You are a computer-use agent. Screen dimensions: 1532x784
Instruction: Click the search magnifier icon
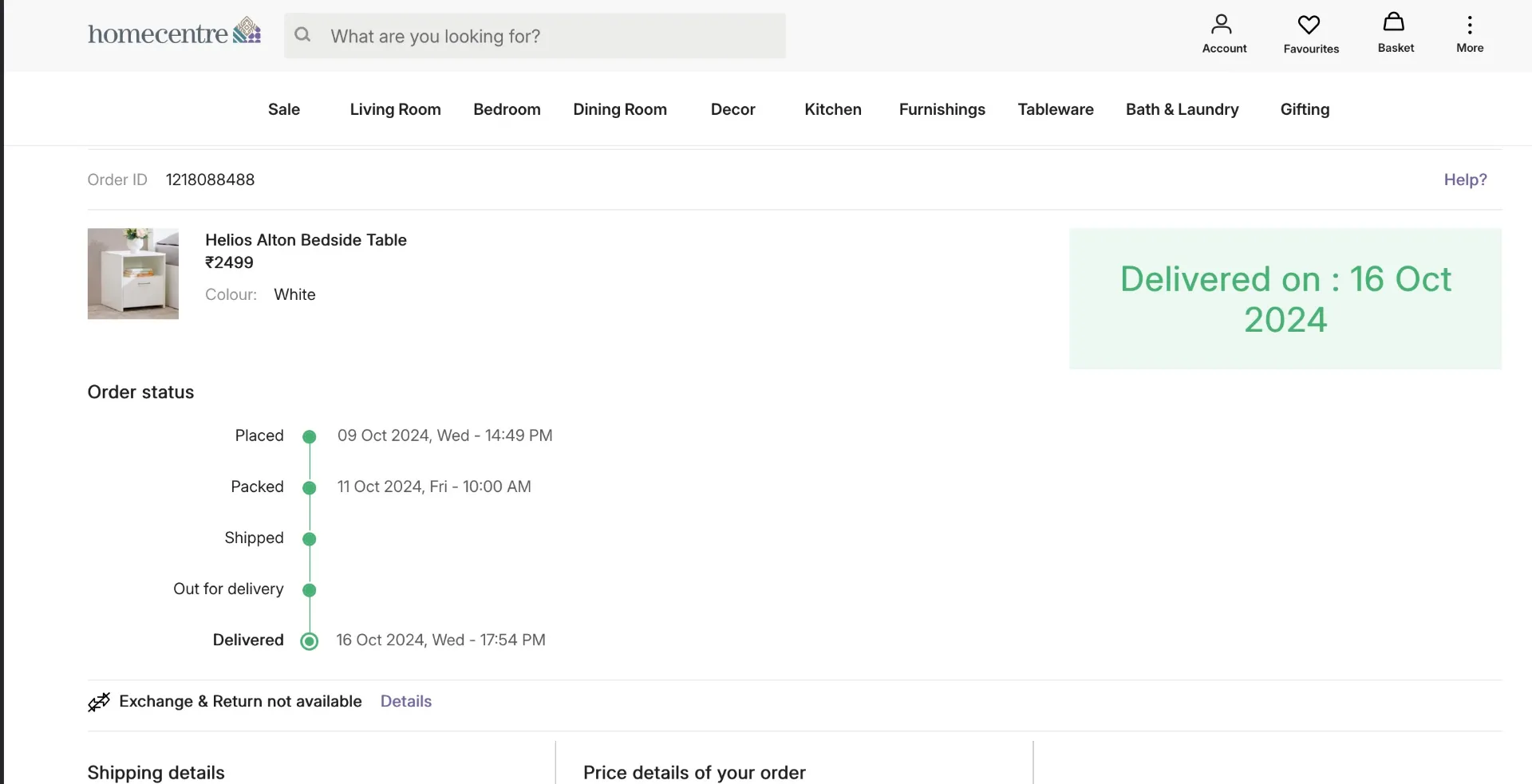(302, 35)
